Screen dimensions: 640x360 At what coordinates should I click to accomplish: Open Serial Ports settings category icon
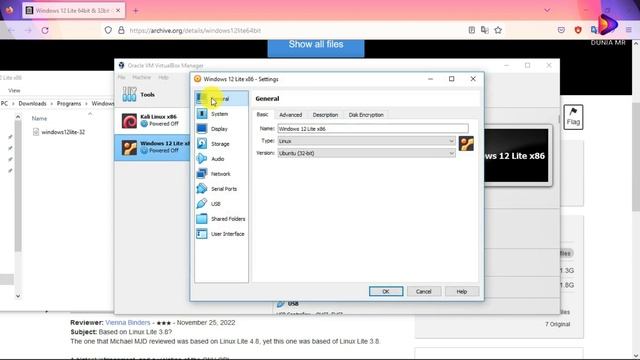point(202,189)
